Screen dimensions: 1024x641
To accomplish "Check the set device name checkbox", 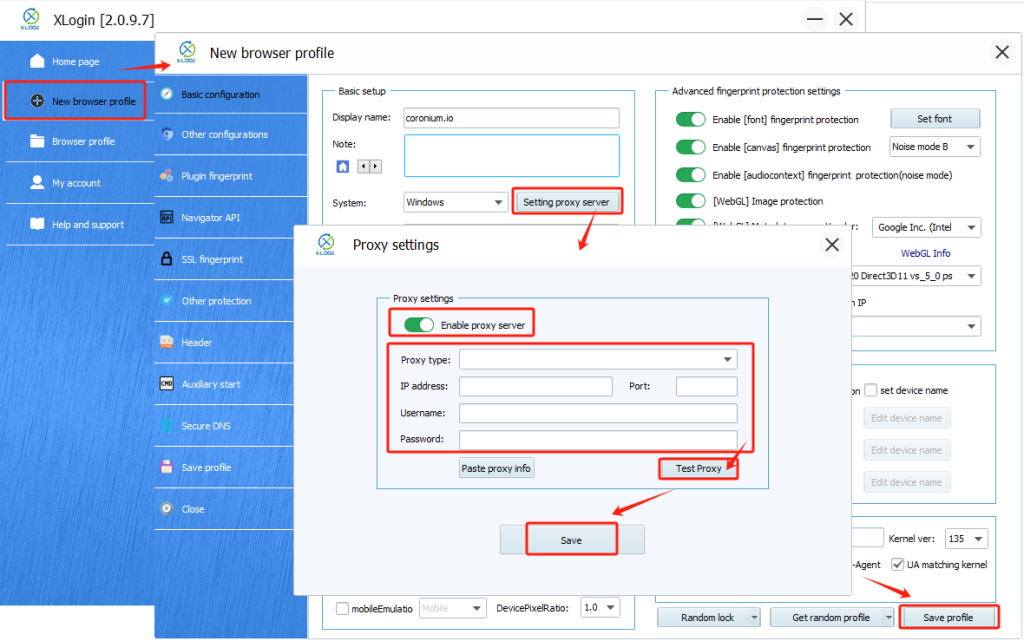I will point(871,390).
